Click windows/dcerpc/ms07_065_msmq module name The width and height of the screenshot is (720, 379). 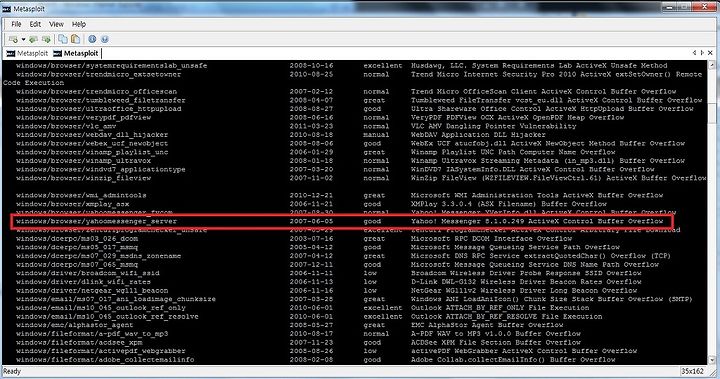click(x=77, y=265)
